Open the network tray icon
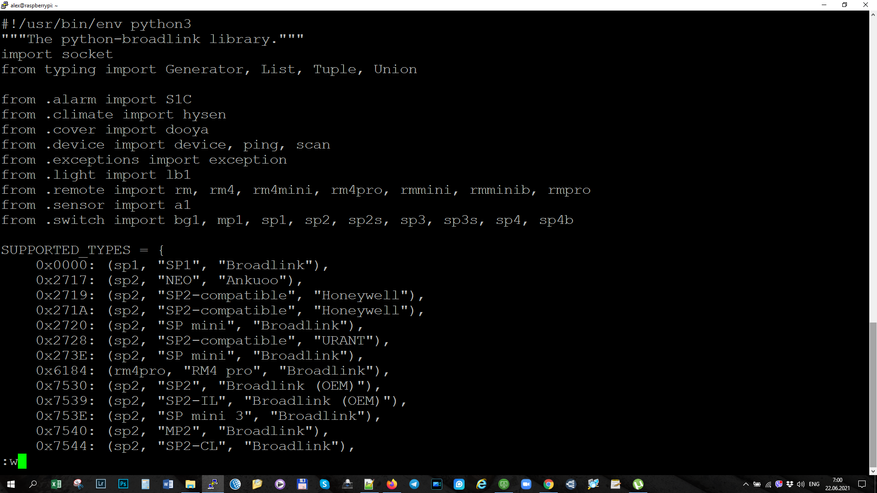877x493 pixels. point(768,484)
